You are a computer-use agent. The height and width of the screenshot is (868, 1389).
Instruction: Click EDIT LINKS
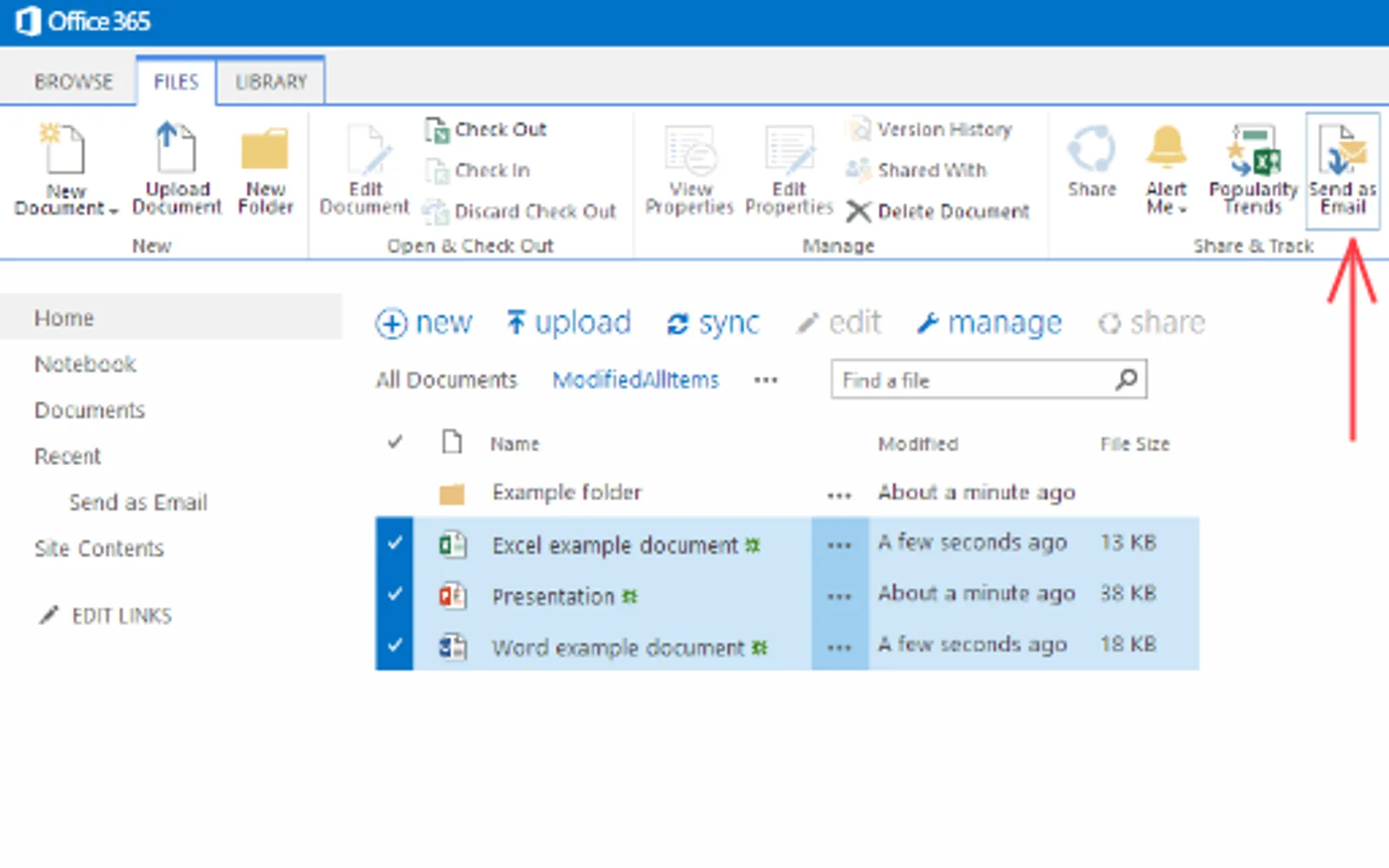pos(105,615)
